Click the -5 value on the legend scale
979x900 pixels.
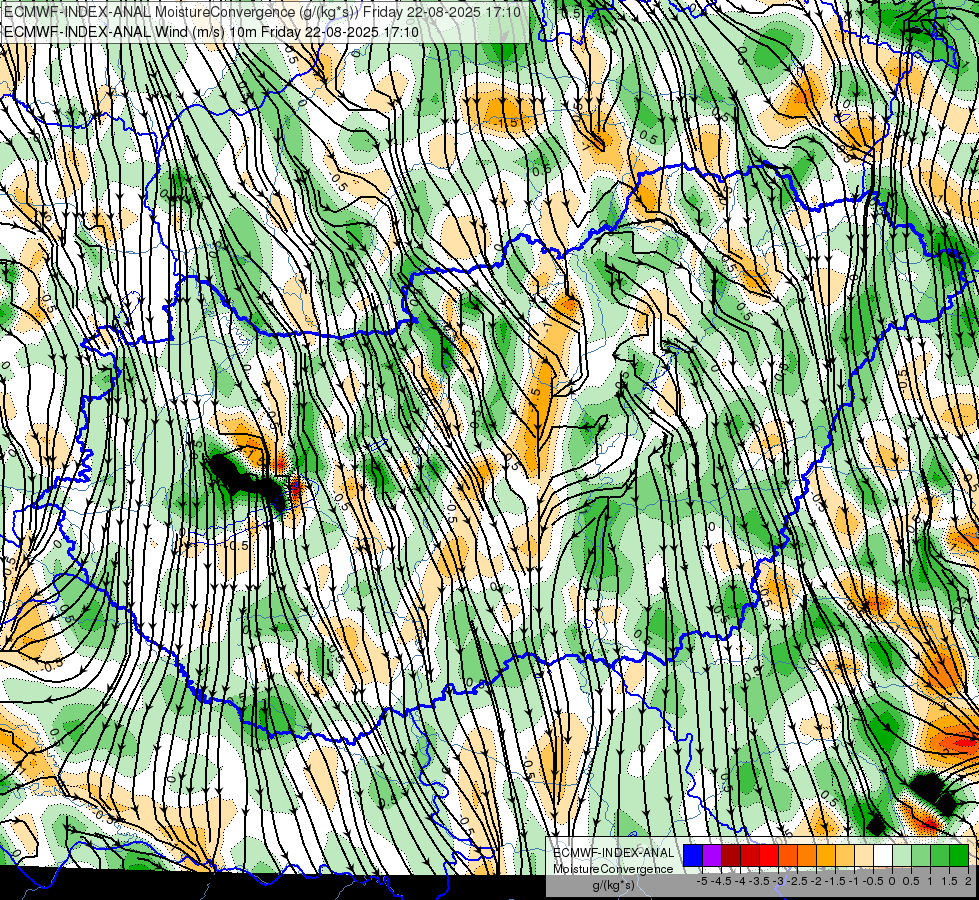[702, 881]
